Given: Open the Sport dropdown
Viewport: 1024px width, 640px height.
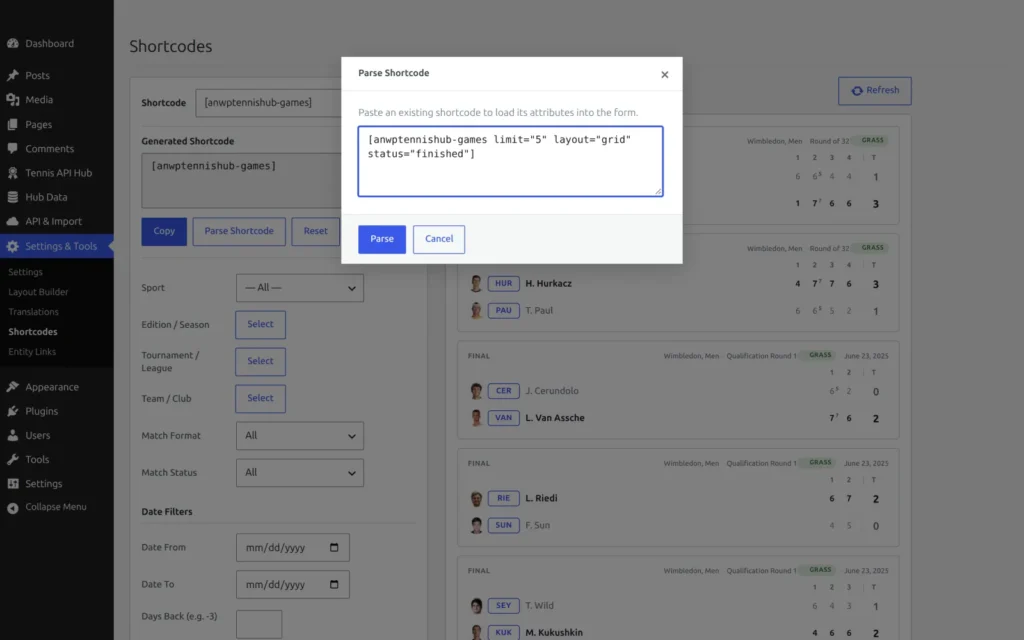Looking at the screenshot, I should point(300,288).
